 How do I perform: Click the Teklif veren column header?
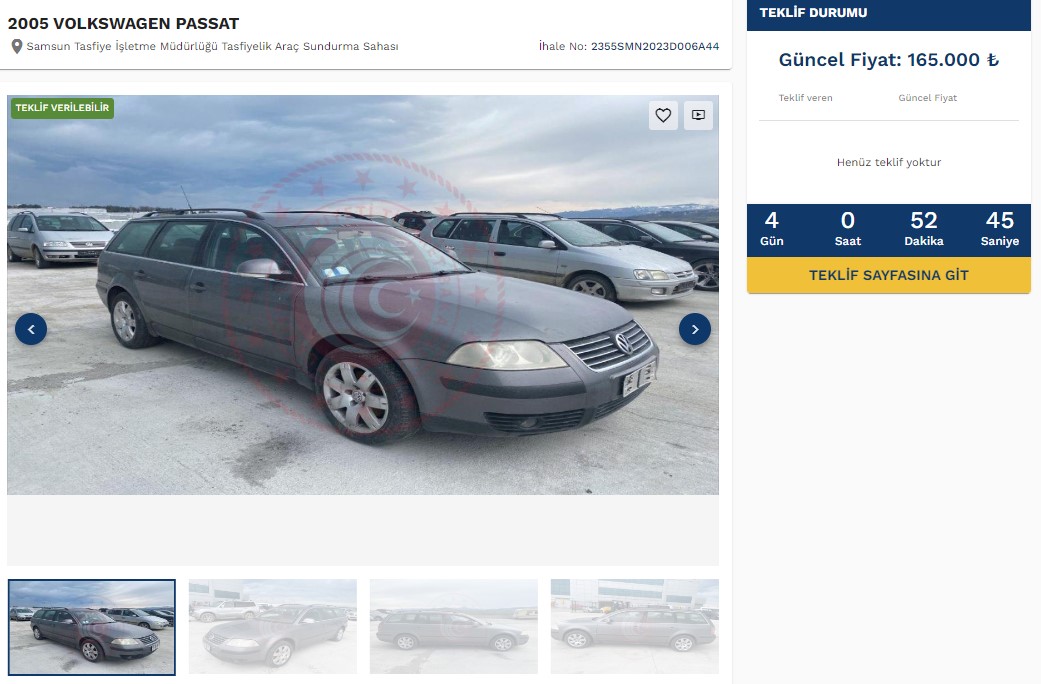coord(805,98)
